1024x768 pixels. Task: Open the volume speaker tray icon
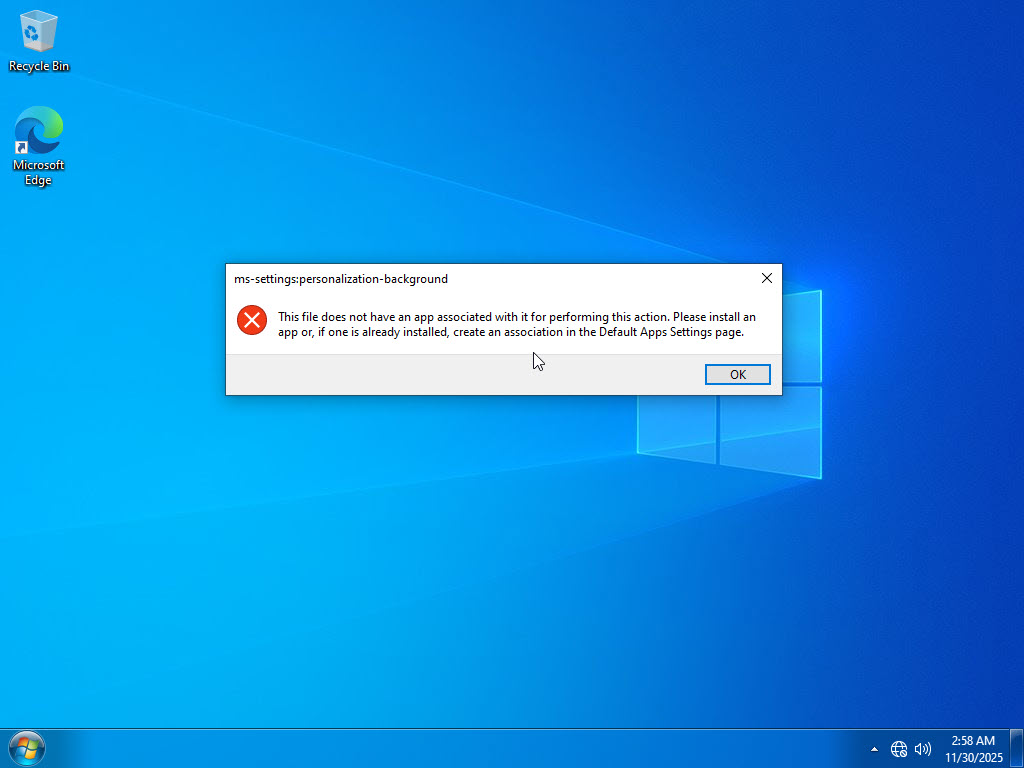point(923,749)
